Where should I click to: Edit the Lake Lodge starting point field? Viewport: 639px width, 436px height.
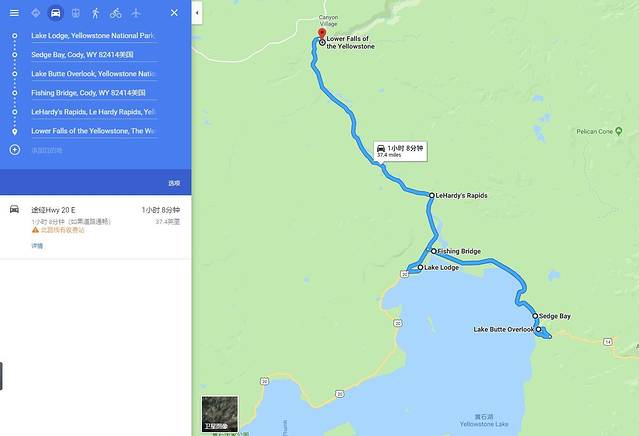(x=95, y=36)
